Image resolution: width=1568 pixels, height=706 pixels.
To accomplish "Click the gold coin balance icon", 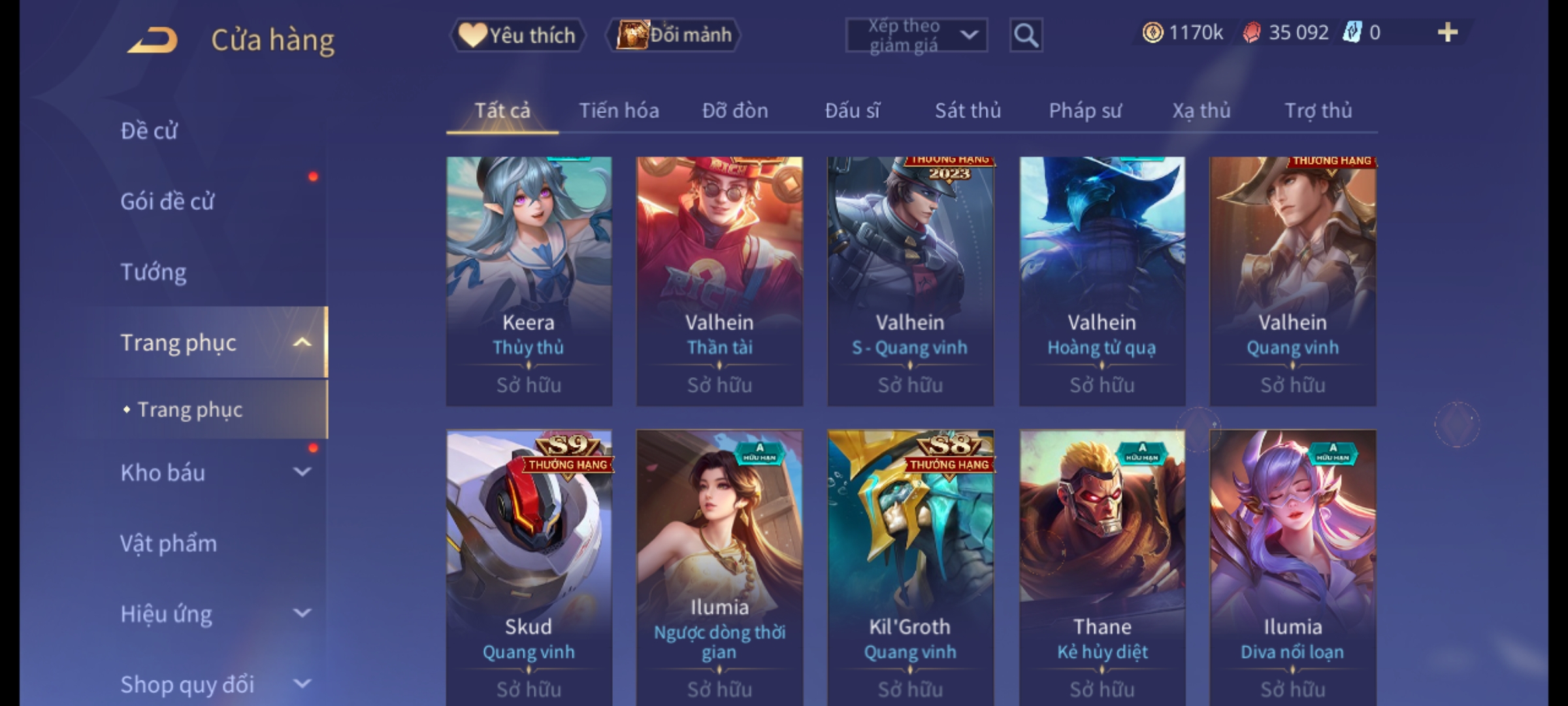I will tap(1152, 33).
